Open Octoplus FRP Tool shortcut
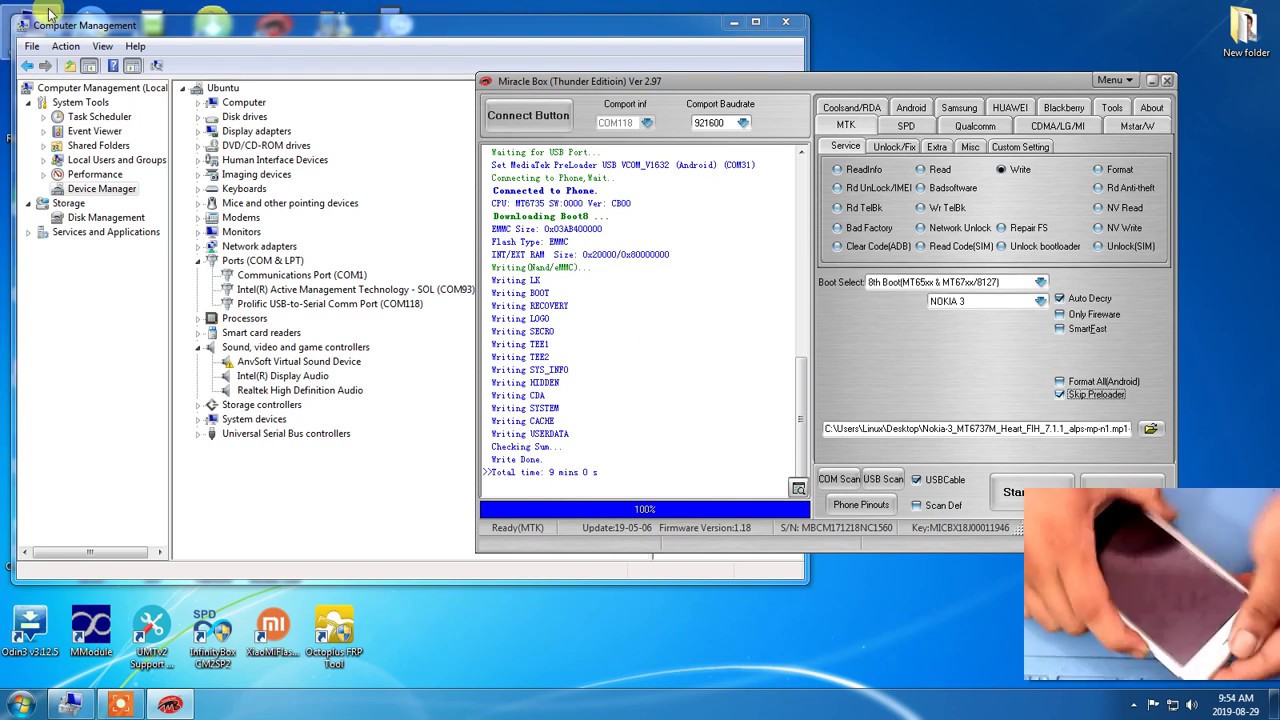This screenshot has height=720, width=1280. point(334,638)
